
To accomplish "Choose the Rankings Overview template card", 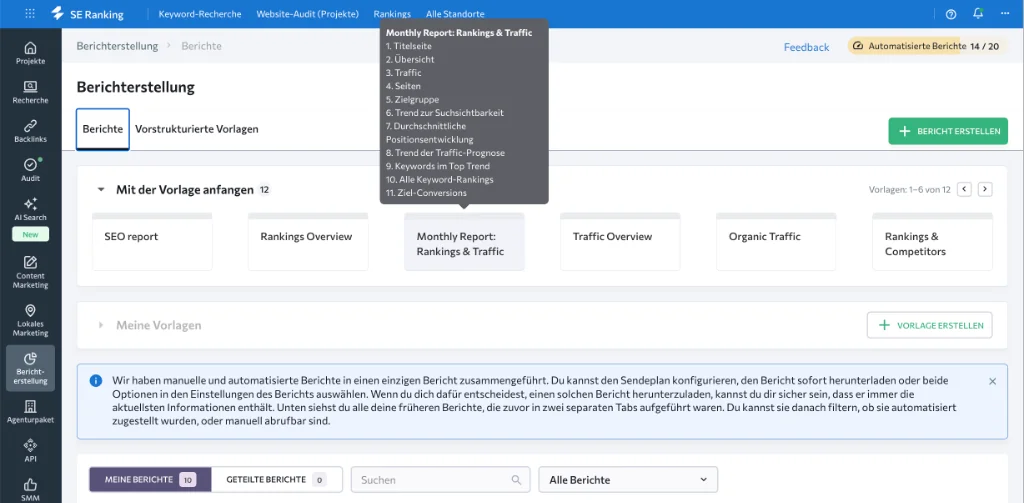I will click(308, 242).
